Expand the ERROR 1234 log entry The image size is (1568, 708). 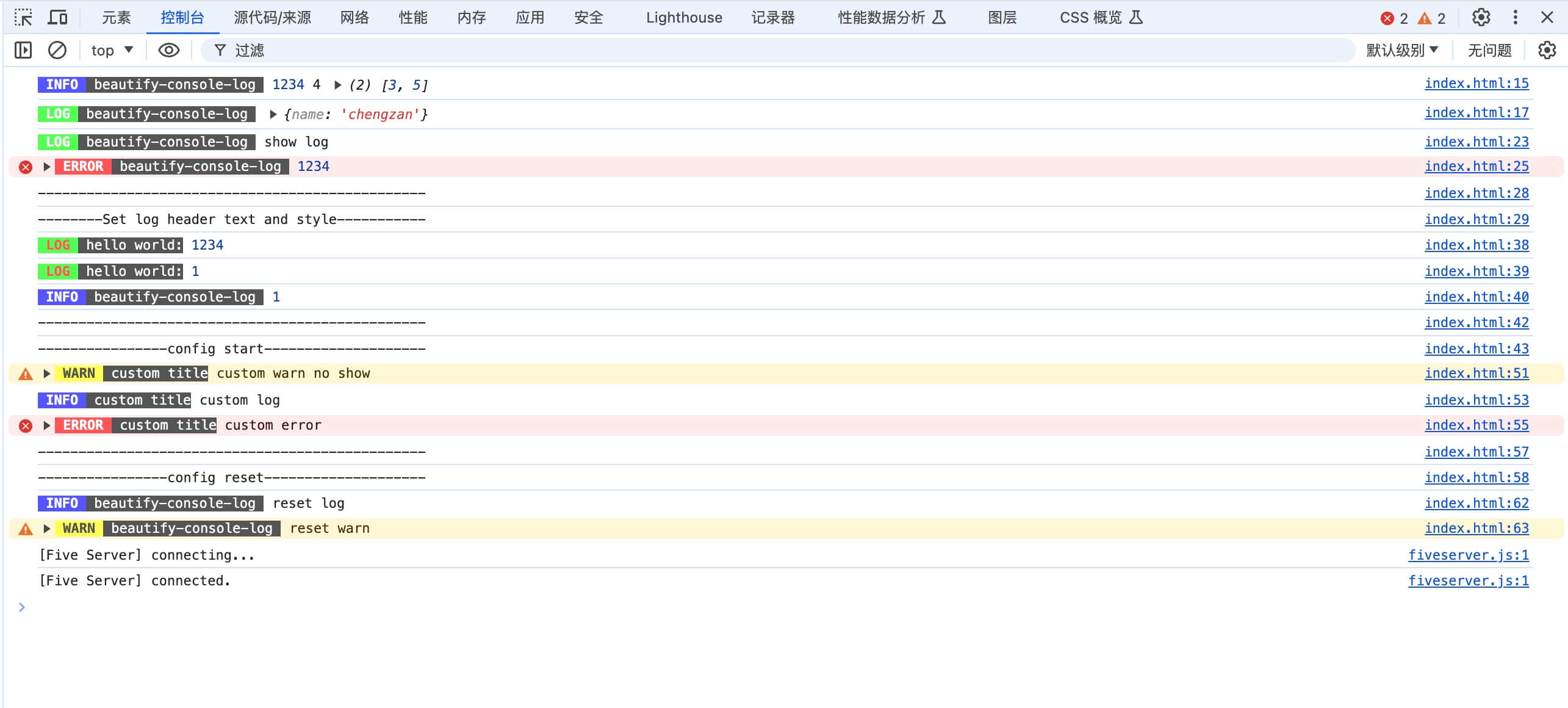47,167
